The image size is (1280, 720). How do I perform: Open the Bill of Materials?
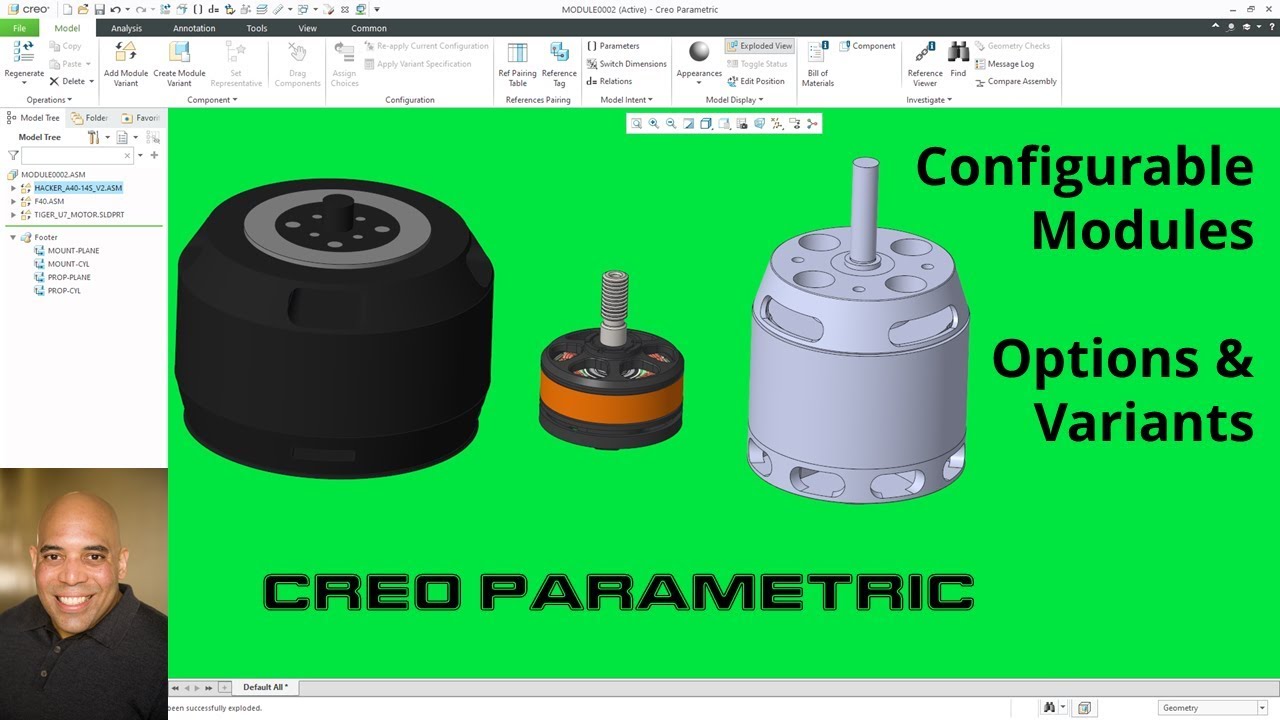(818, 64)
